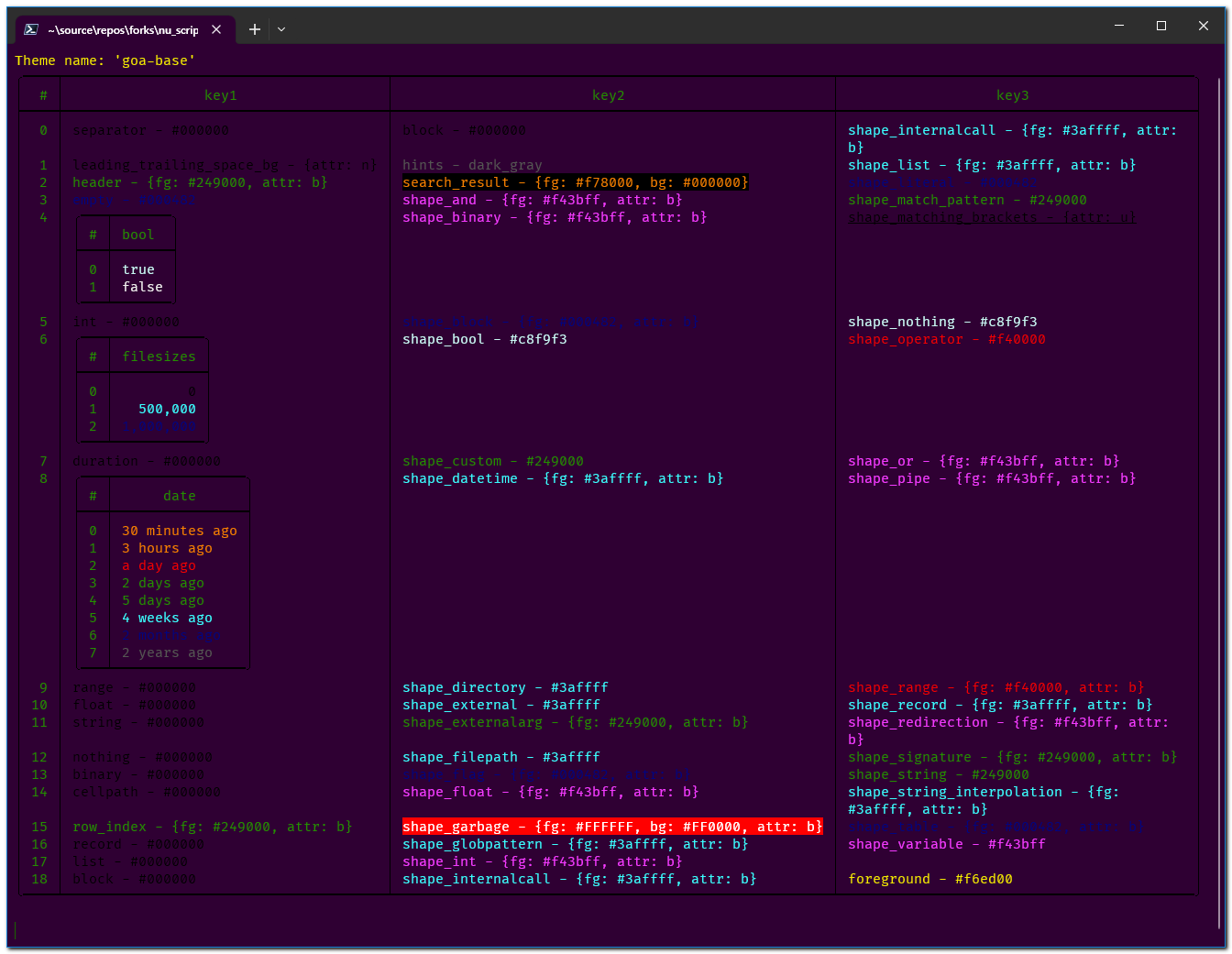Click the PowerShell icon on the terminal tab

(x=31, y=29)
